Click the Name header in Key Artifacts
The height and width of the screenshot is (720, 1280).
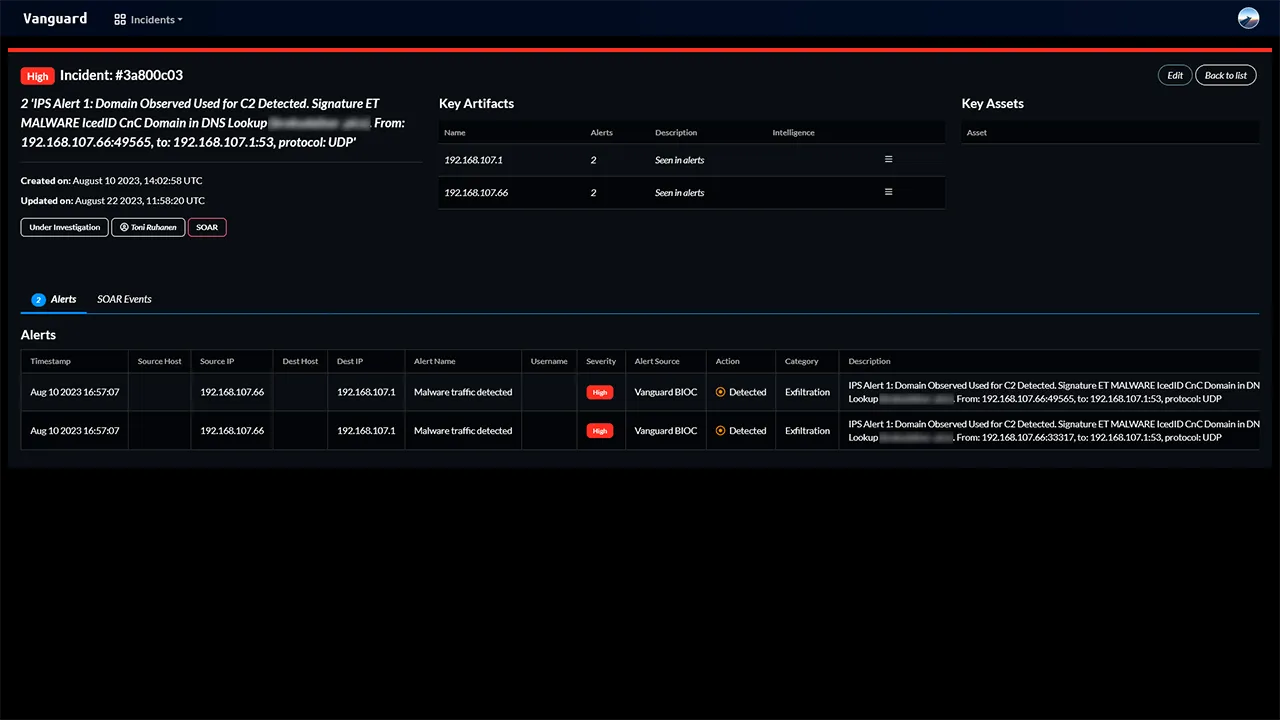(455, 132)
